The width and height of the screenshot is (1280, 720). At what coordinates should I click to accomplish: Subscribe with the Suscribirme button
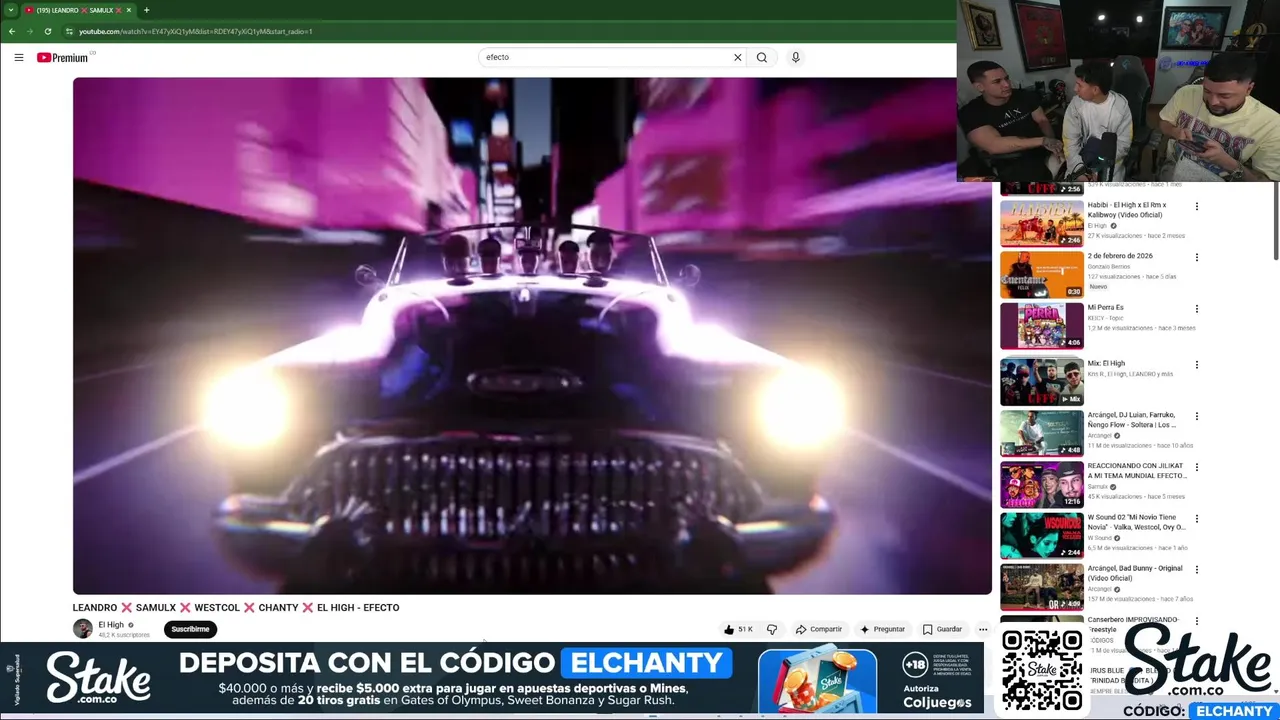coord(190,629)
